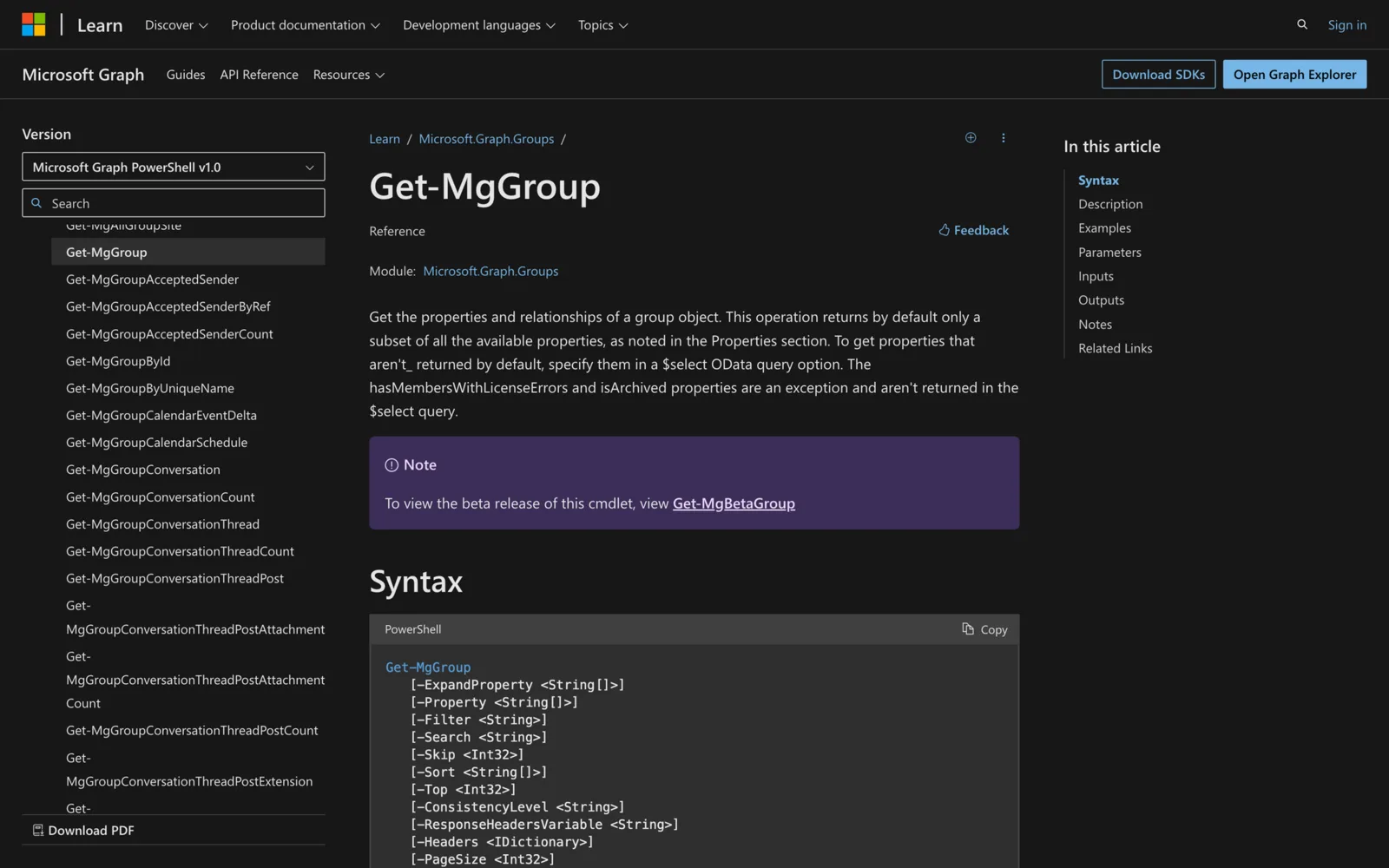Select Get-MgGroupConversationThreadPostExtension item

[189, 770]
